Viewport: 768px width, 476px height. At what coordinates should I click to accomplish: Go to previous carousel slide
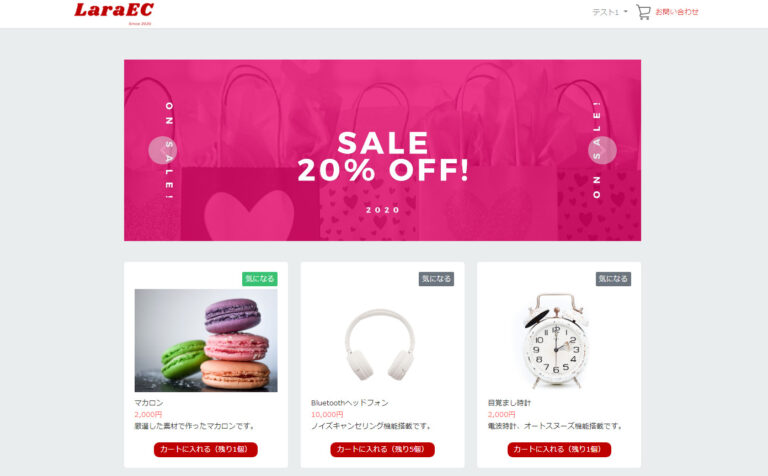click(162, 150)
